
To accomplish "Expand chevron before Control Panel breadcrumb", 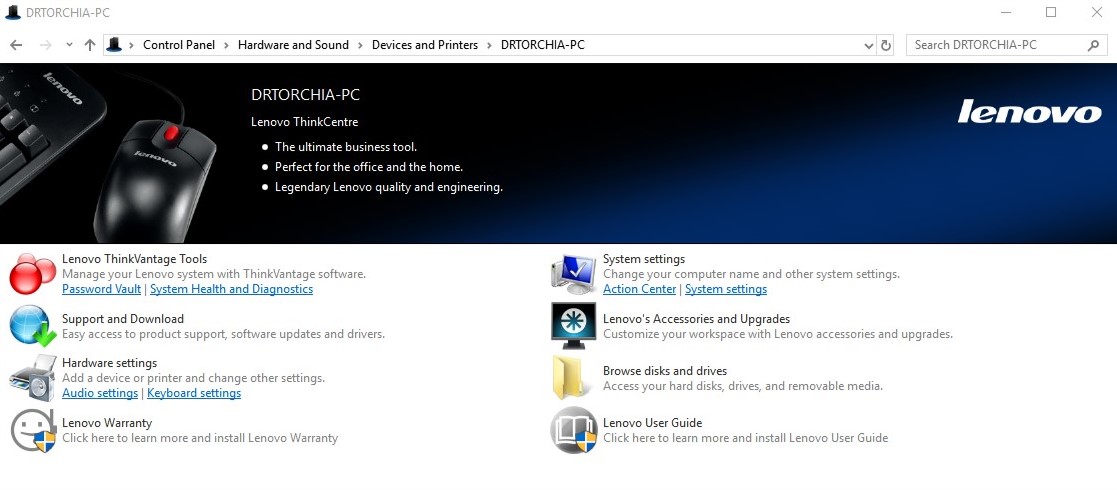I will [x=132, y=45].
